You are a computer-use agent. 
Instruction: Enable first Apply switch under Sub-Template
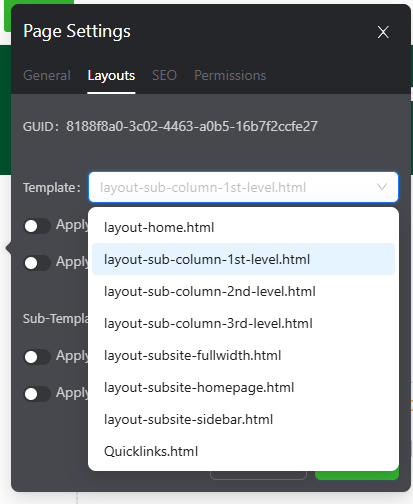37,357
